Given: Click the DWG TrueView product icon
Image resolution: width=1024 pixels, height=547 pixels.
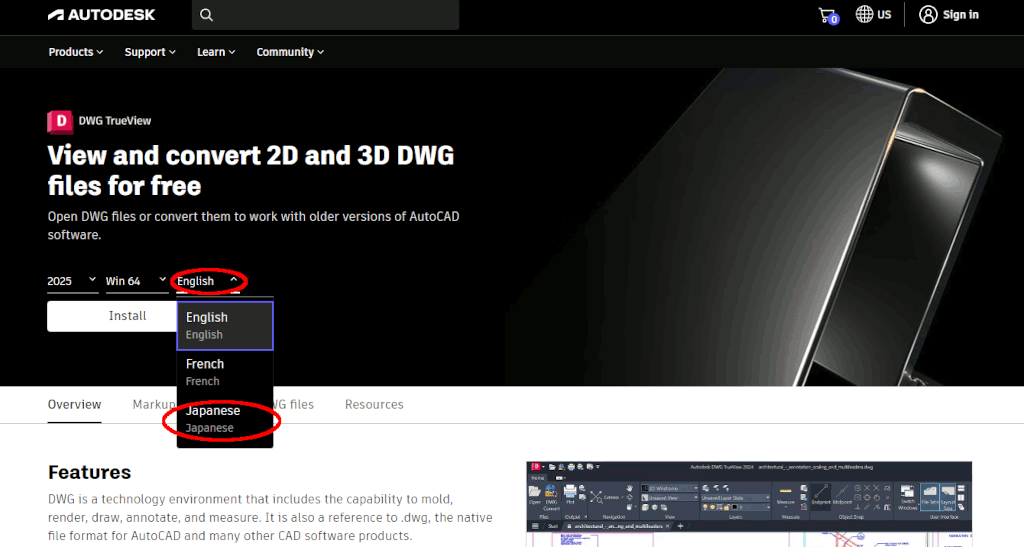Looking at the screenshot, I should (60, 121).
